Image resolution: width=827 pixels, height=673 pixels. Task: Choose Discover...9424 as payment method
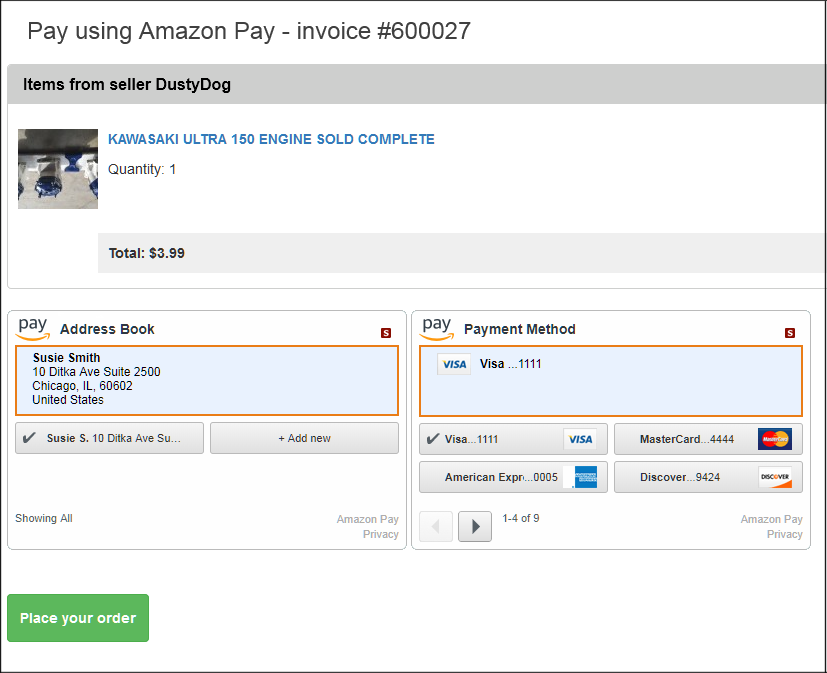pos(708,477)
